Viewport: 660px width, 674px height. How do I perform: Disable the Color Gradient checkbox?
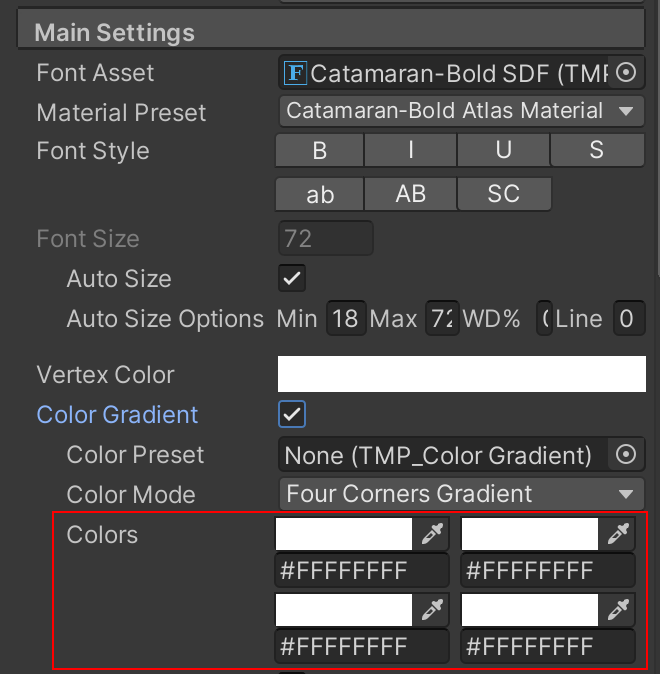click(293, 414)
